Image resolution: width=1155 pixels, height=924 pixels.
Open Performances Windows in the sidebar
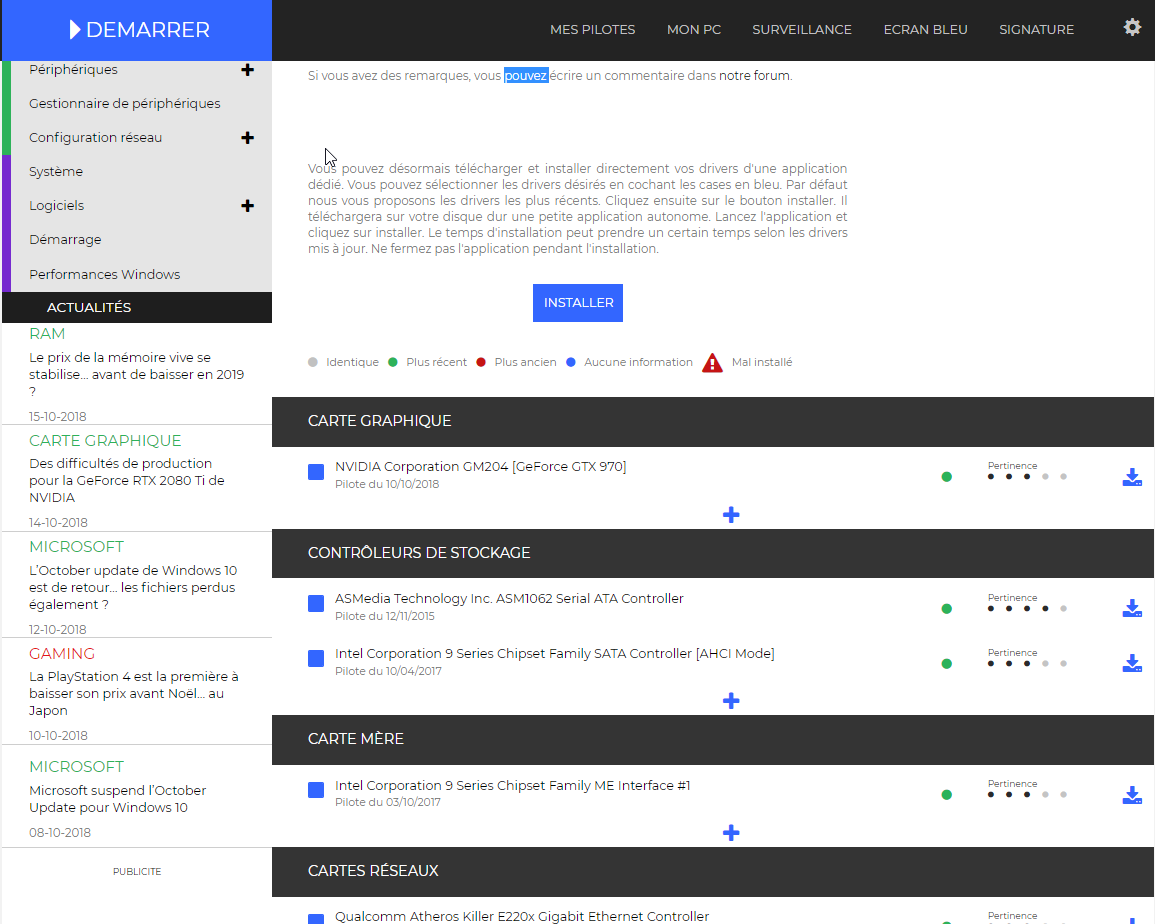(x=105, y=274)
